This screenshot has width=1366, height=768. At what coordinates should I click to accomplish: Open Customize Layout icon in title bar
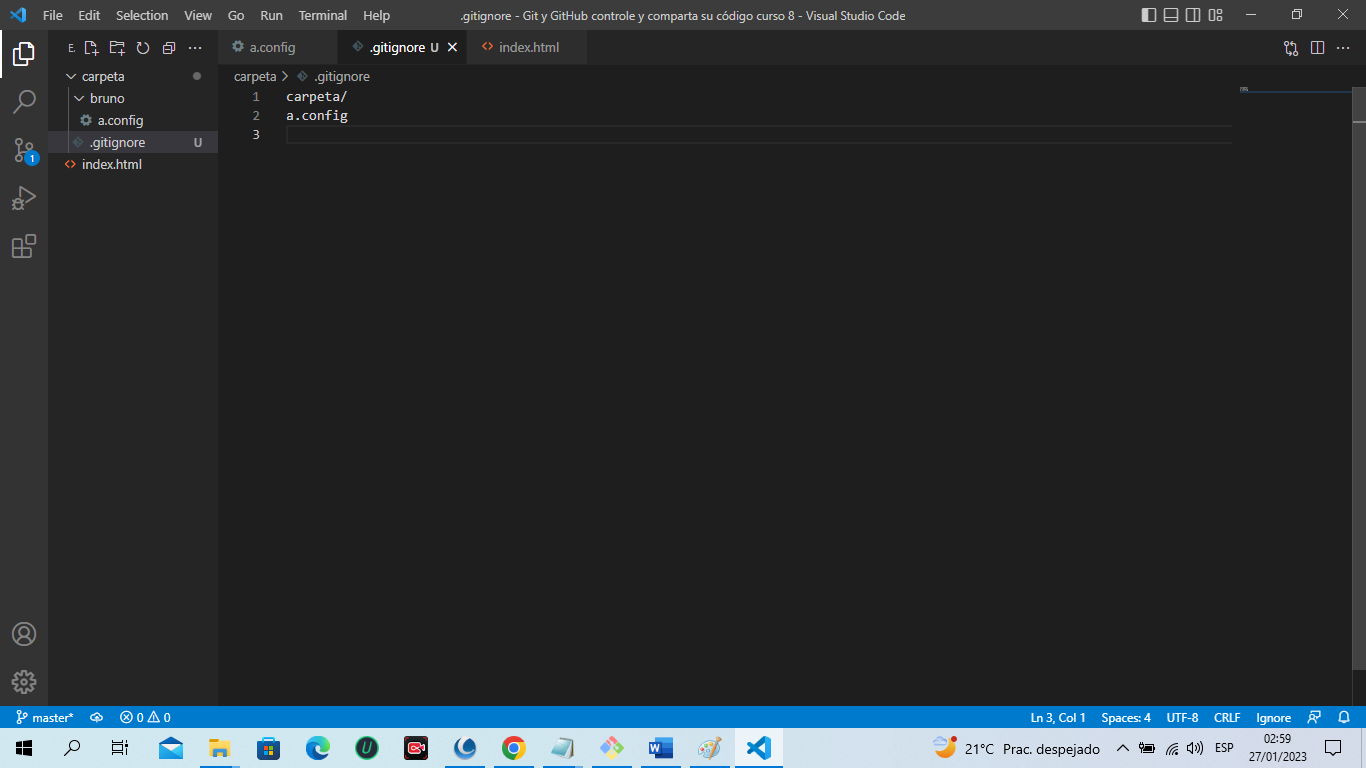pos(1215,15)
